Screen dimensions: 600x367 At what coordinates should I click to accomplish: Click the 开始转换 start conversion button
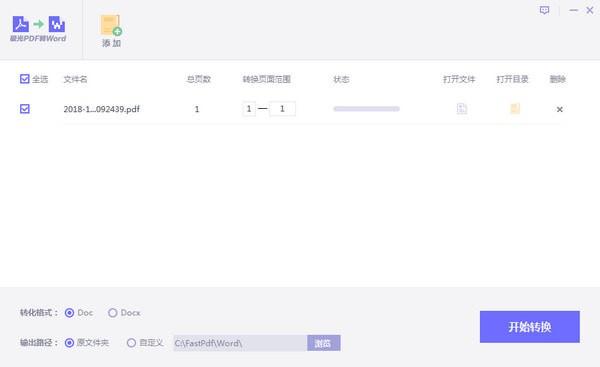(530, 327)
